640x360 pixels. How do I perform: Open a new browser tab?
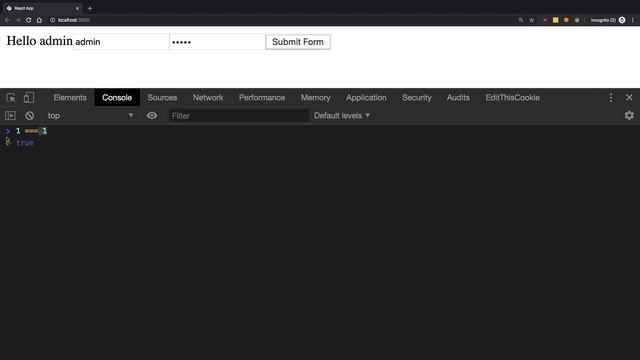point(90,8)
